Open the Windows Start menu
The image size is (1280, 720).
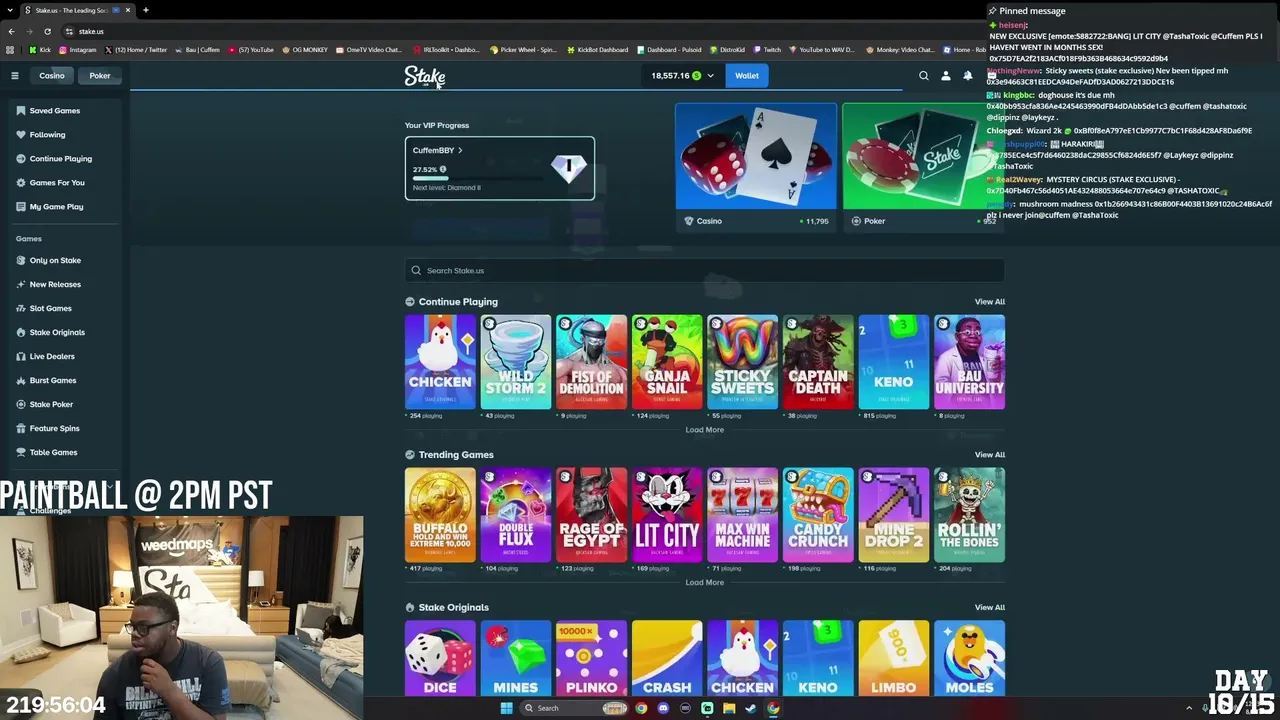(506, 708)
